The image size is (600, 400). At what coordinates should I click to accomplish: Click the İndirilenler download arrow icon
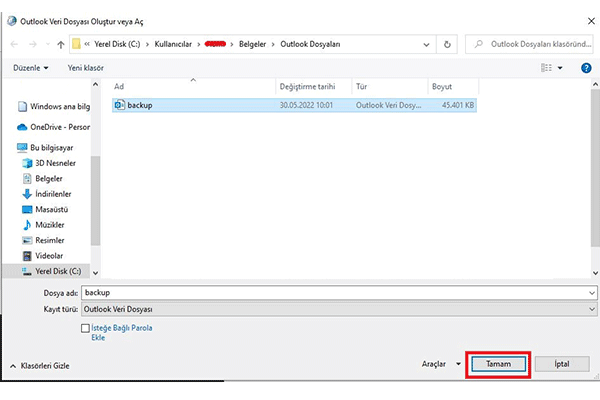pyautogui.click(x=27, y=194)
